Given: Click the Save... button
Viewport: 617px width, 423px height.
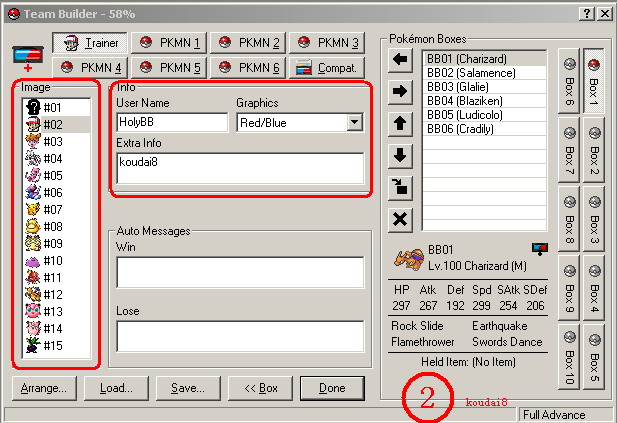Looking at the screenshot, I should [188, 388].
